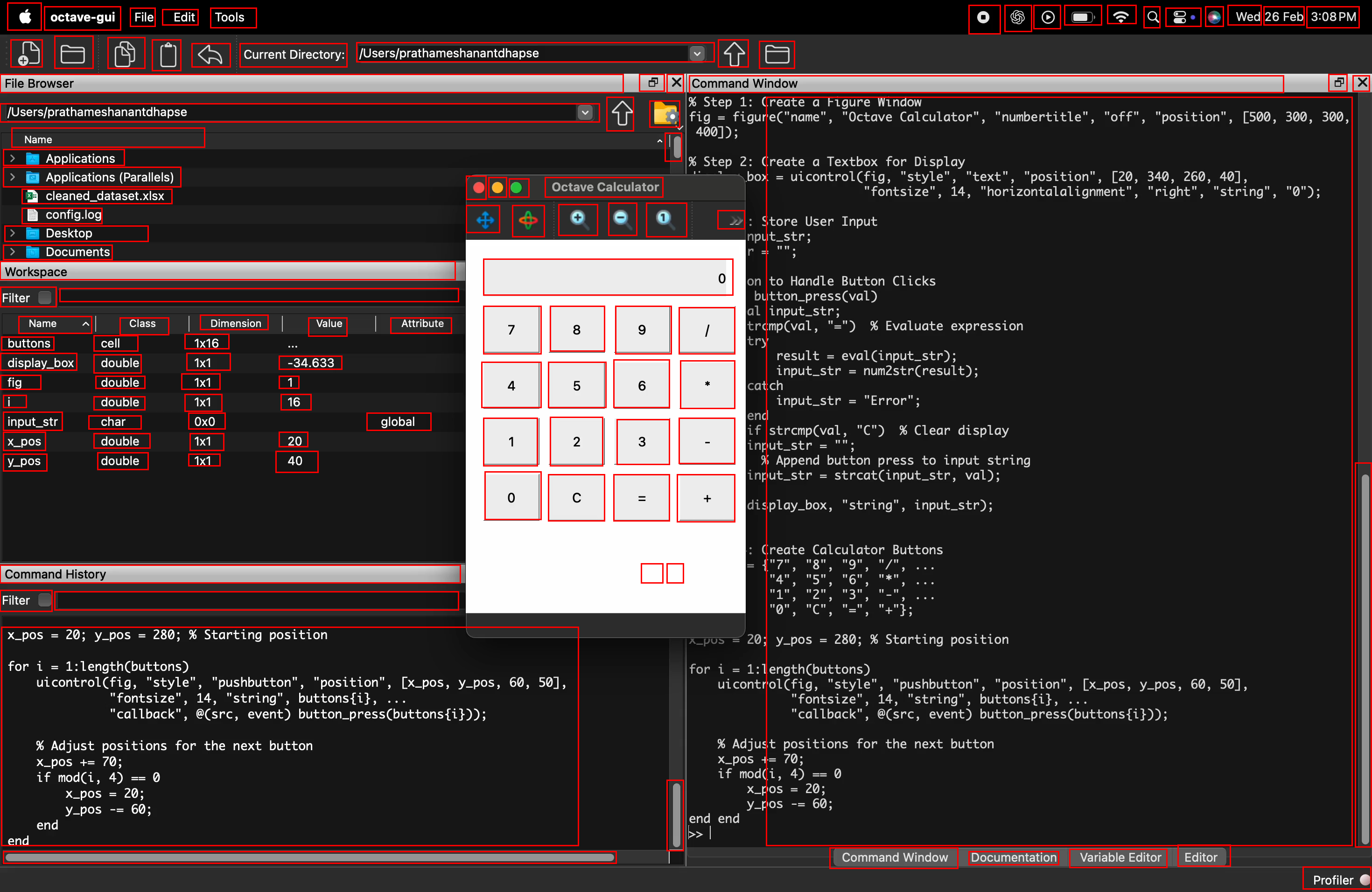The image size is (1372, 892).
Task: Click the Zoom In magnifier icon
Action: point(578,219)
